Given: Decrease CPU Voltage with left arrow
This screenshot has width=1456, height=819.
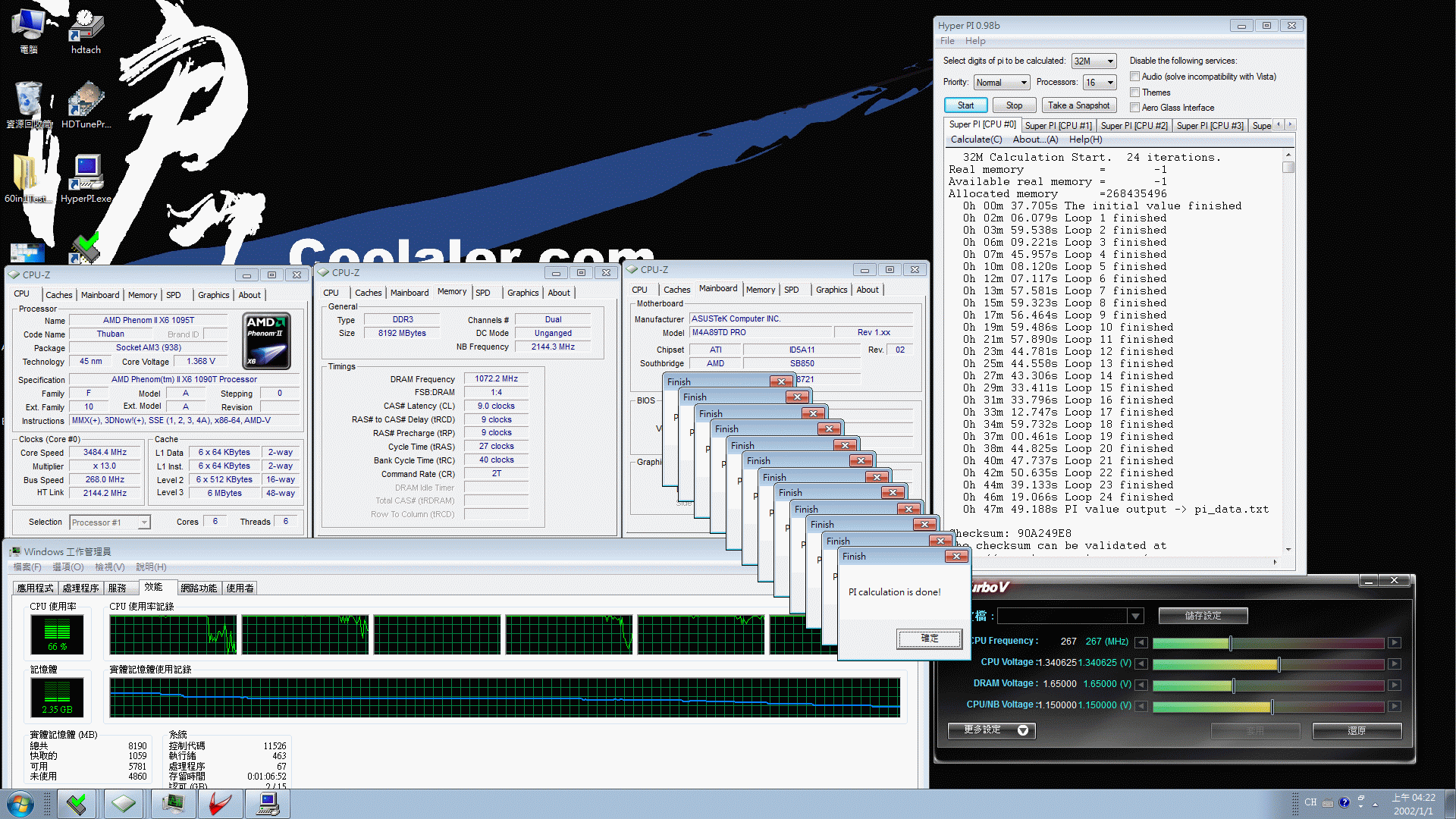Looking at the screenshot, I should [1141, 664].
